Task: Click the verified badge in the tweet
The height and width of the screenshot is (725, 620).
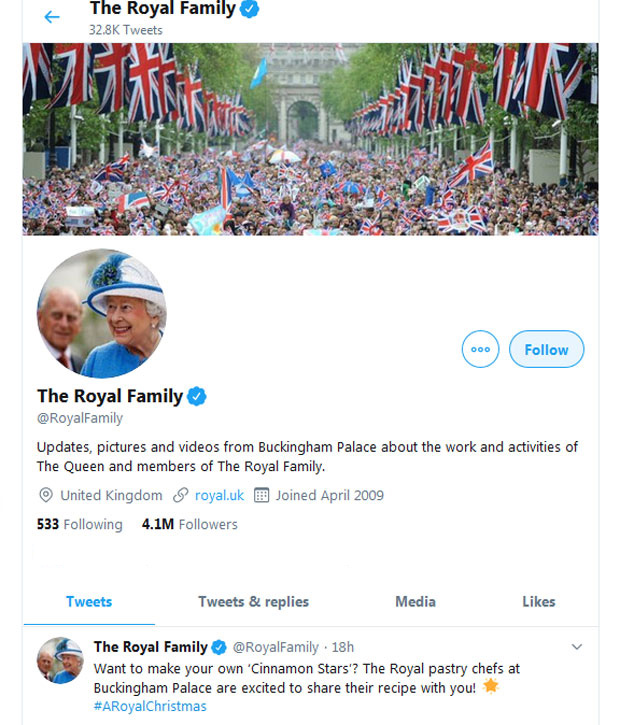Action: [x=219, y=647]
